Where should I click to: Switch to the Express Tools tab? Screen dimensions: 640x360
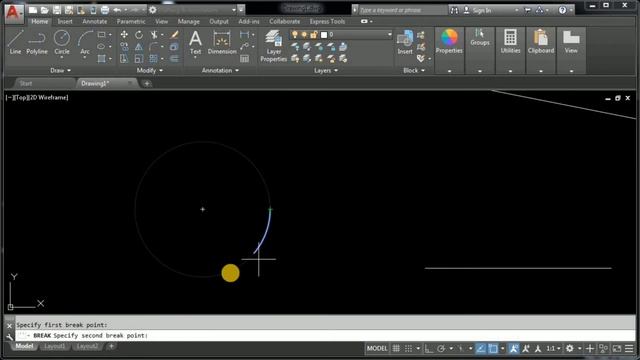[x=327, y=21]
